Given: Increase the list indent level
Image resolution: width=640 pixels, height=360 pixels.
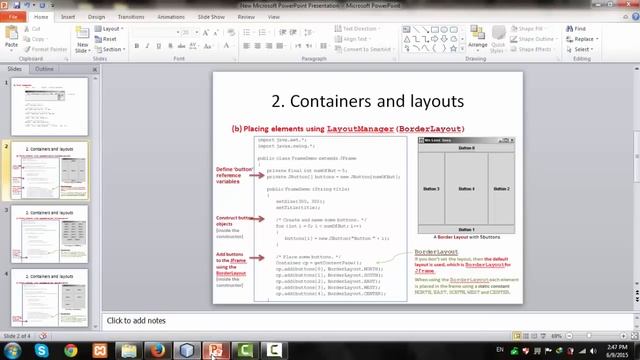Looking at the screenshot, I should click(293, 33).
